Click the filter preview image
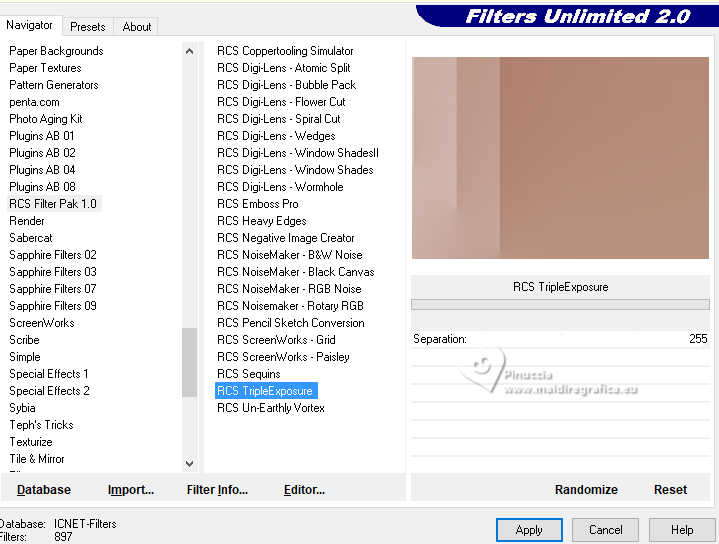This screenshot has height=544, width=719. click(560, 158)
